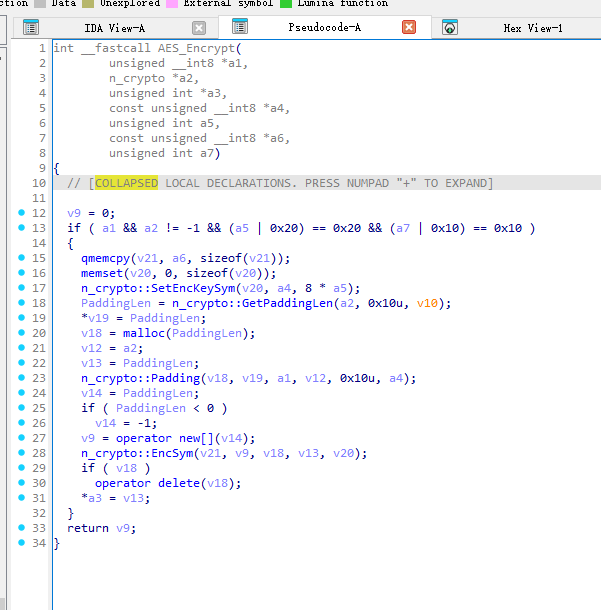Viewport: 601px width, 610px height.
Task: Click 'v9 = 0;' on line 12
Action: tap(91, 213)
